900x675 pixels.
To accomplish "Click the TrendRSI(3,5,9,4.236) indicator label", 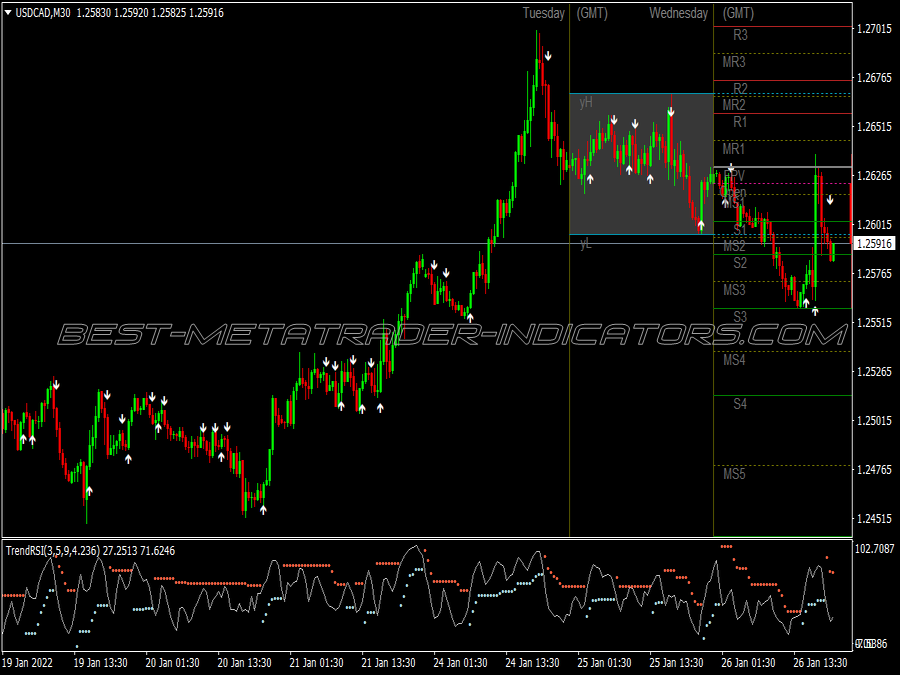I will tap(53, 550).
